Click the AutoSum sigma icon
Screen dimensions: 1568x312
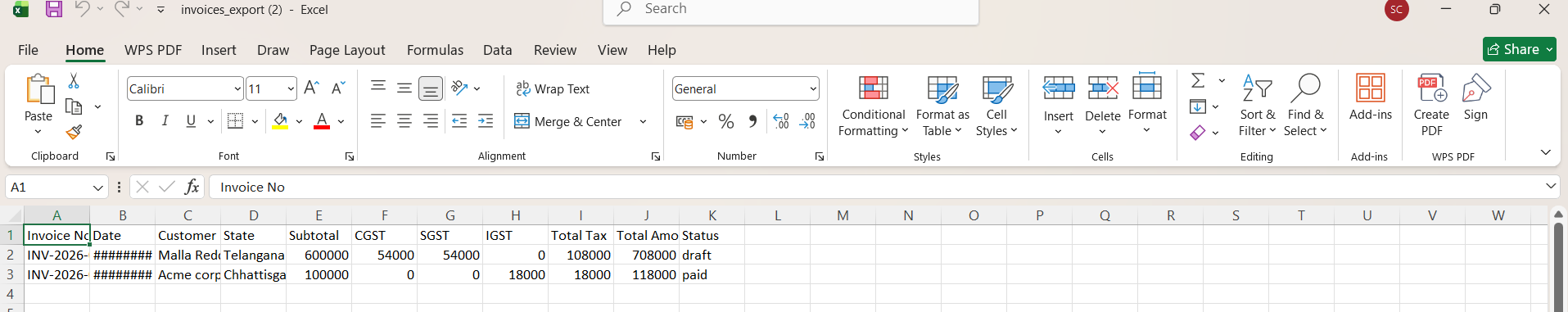(1198, 80)
